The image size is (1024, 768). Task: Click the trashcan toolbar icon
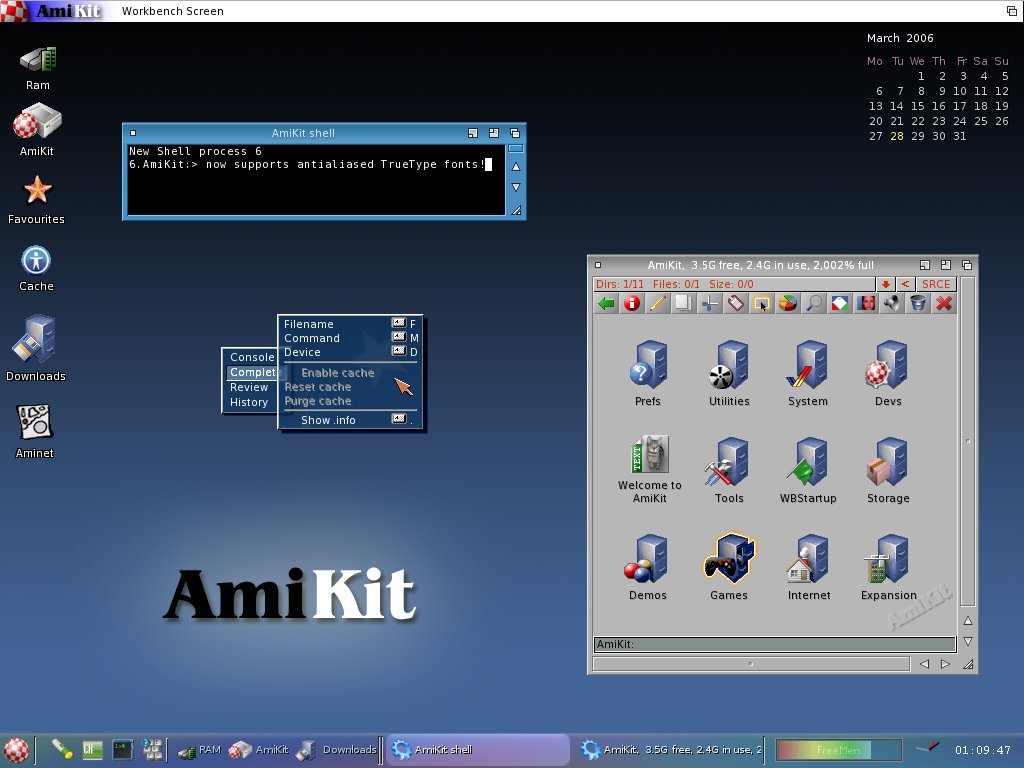coord(918,303)
